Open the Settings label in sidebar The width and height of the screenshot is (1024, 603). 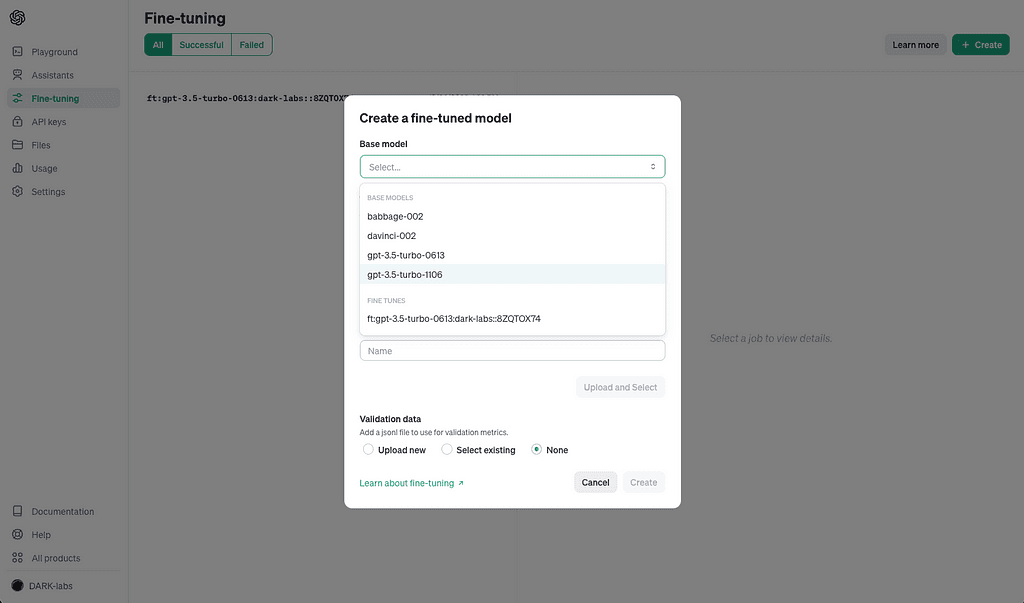[x=48, y=191]
